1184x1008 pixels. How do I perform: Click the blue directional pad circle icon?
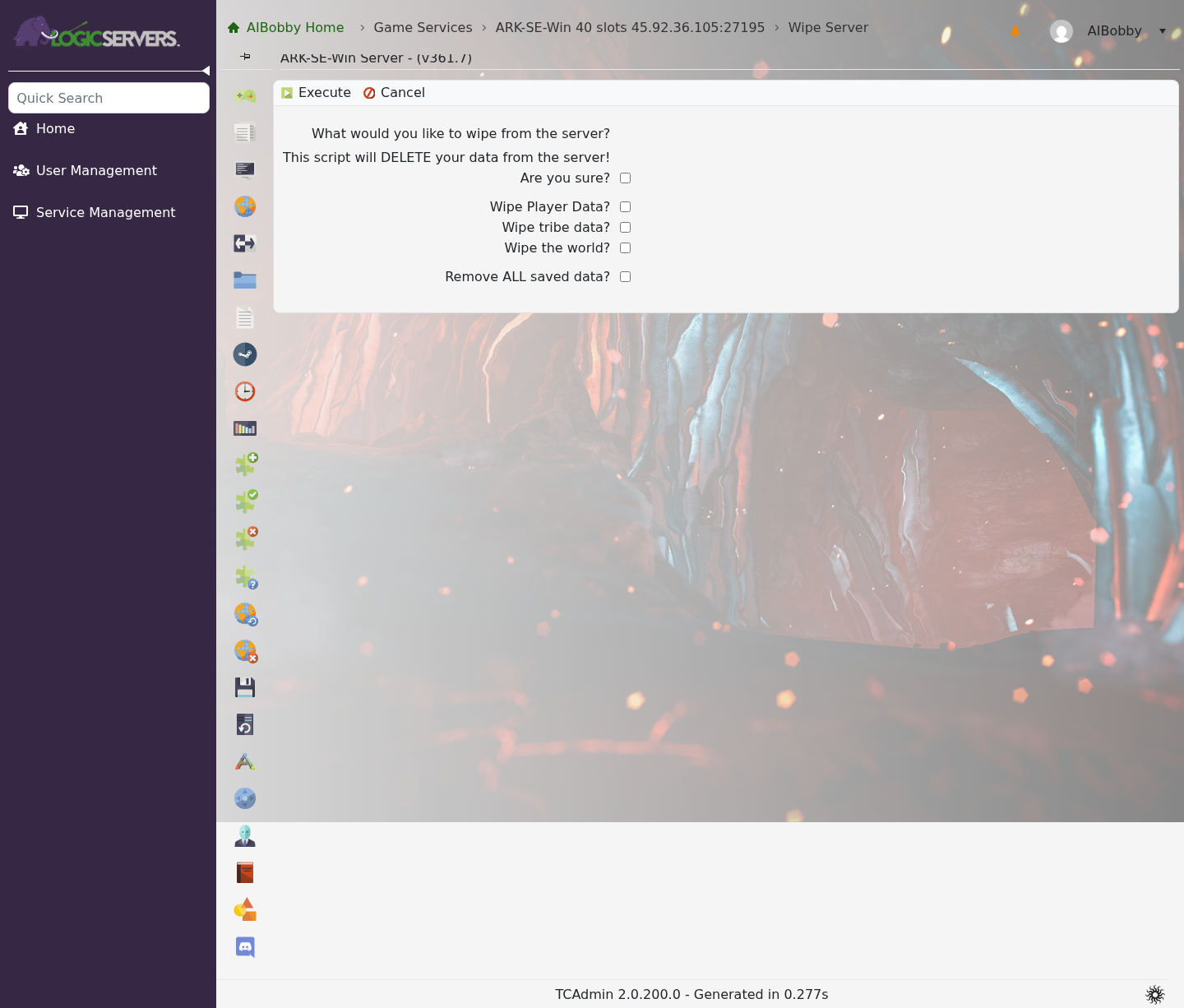click(x=245, y=798)
